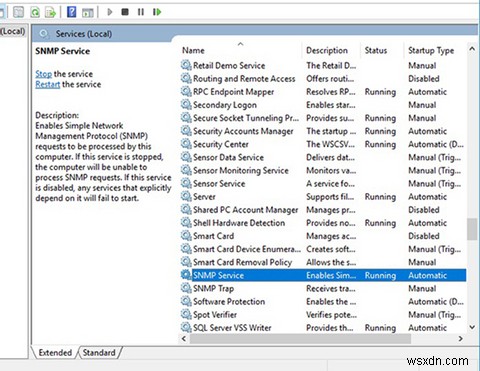This screenshot has height=371, width=480.
Task: Select the Spot Verifier name
Action: coord(215,315)
